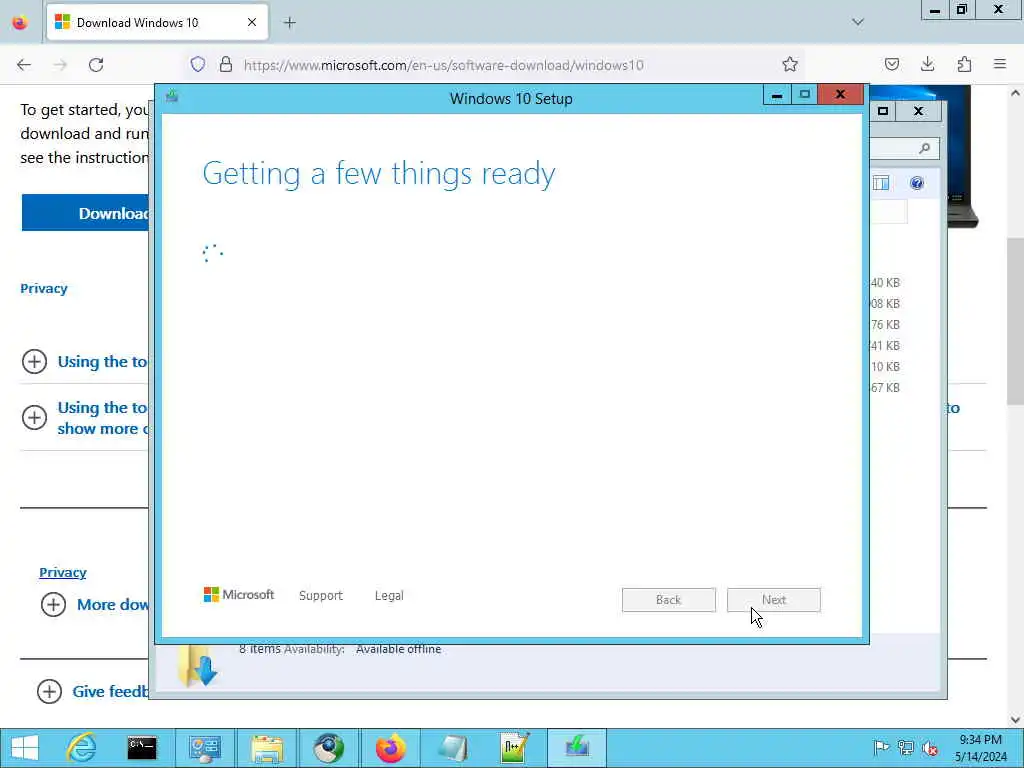Image resolution: width=1024 pixels, height=768 pixels.
Task: Close the Windows 10 Setup window
Action: [840, 95]
